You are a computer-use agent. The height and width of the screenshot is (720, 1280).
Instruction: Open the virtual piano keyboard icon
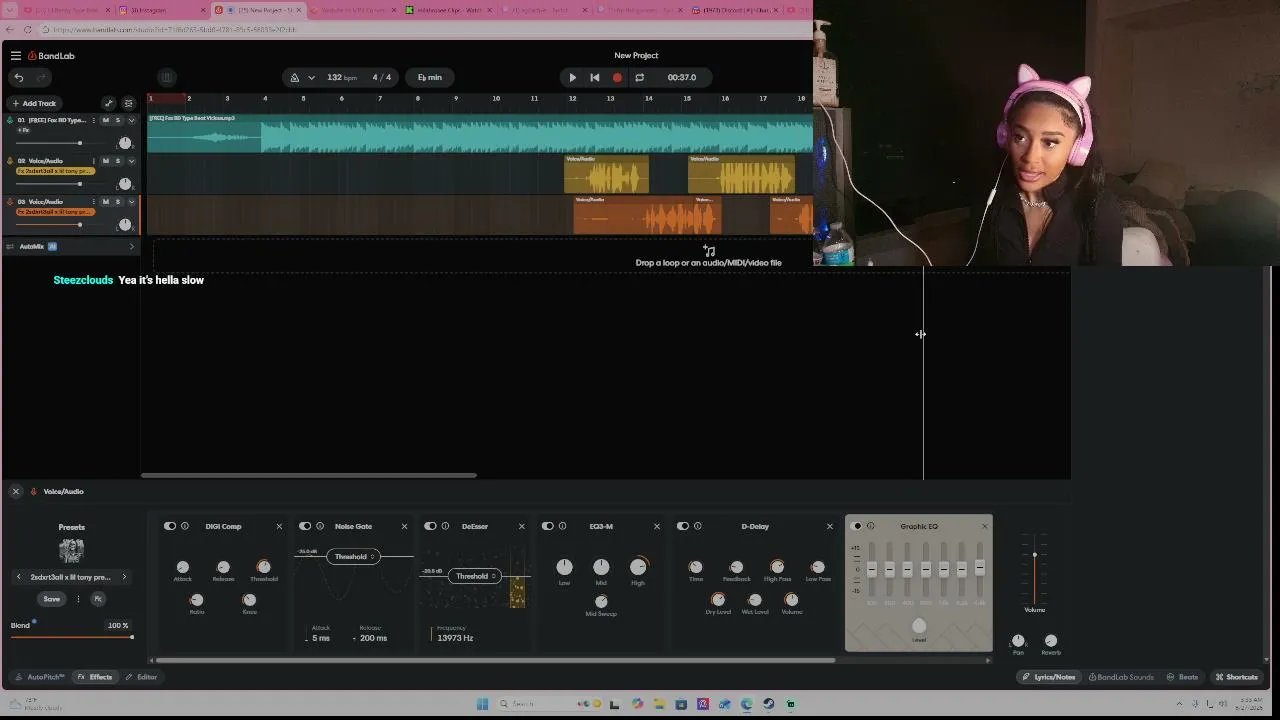coord(167,77)
